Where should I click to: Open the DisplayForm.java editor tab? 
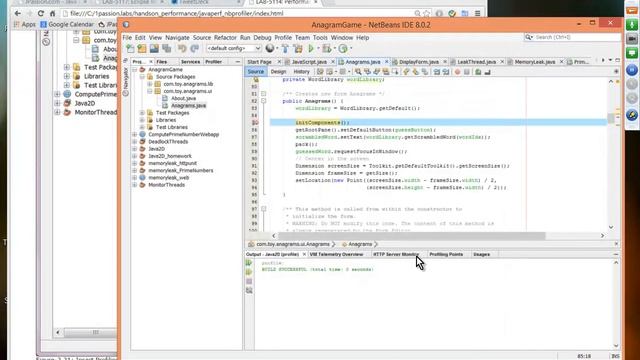pos(418,62)
